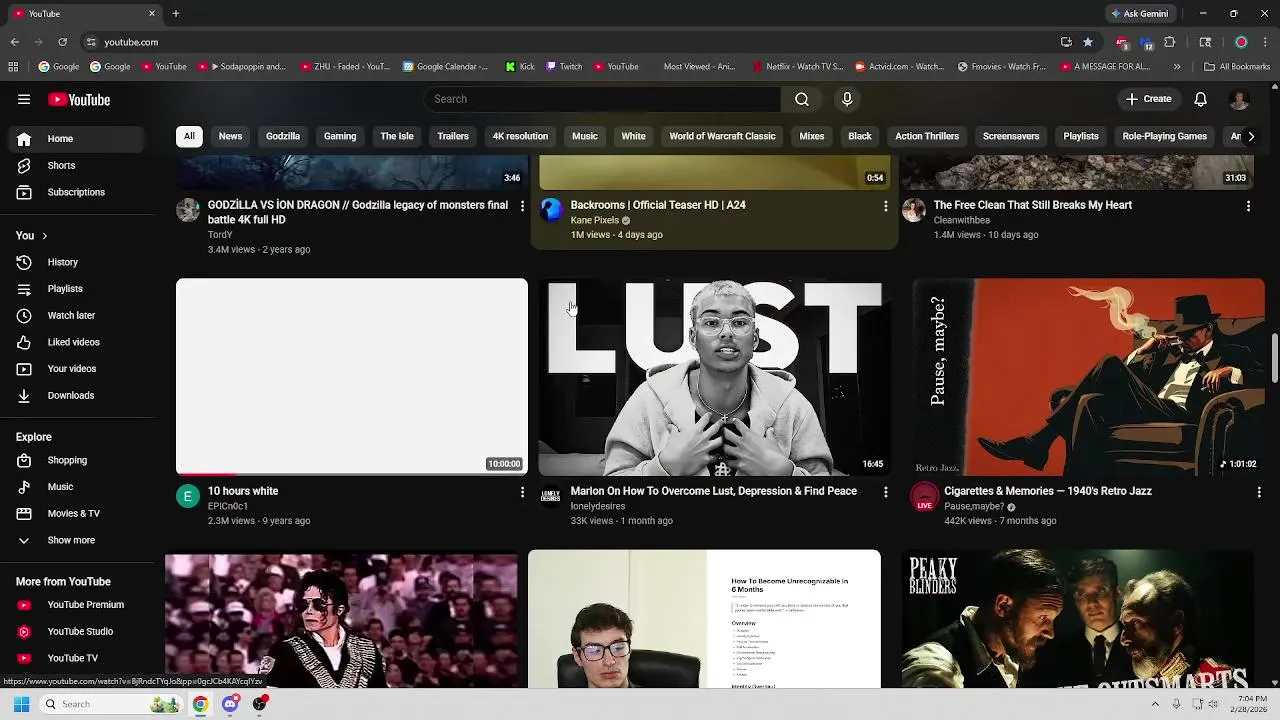1280x720 pixels.
Task: Open the Twitch bookmark
Action: coord(563,67)
